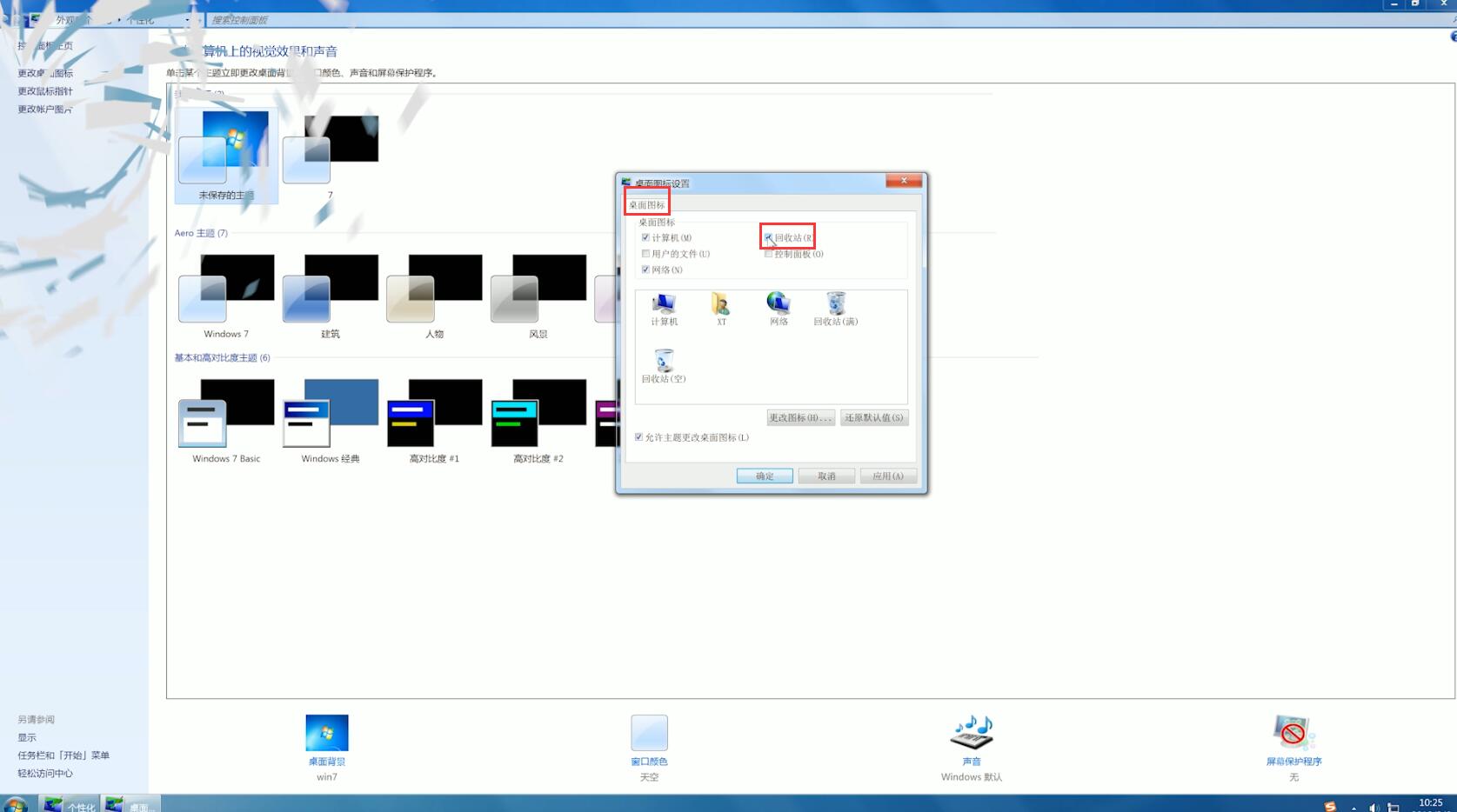
Task: Open the Action Center flag tray icon
Action: tap(1394, 807)
